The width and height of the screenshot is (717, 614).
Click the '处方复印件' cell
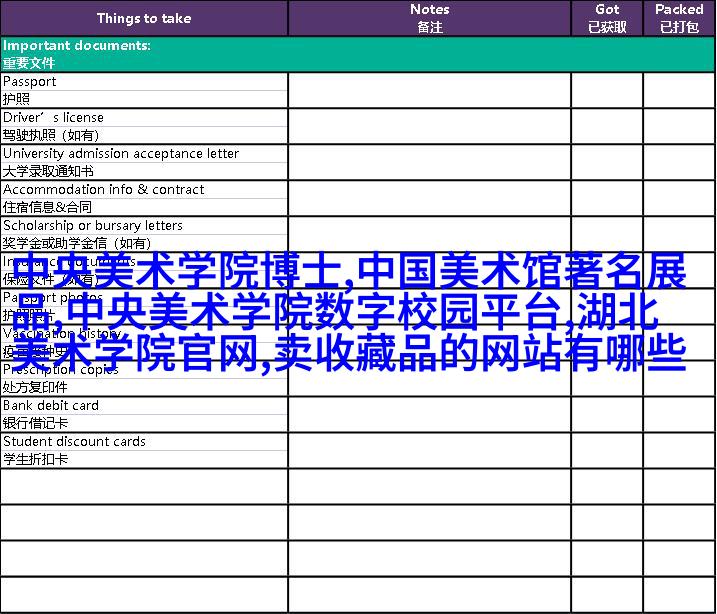144,387
